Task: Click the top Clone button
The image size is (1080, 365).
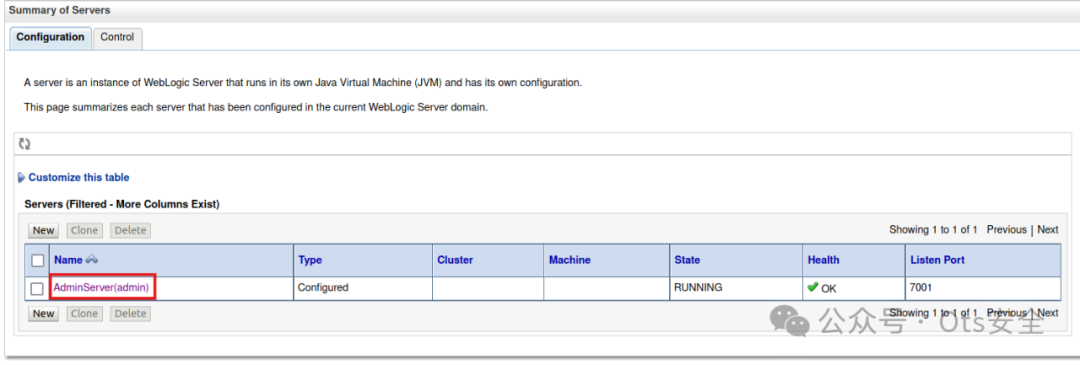Action: click(x=85, y=231)
